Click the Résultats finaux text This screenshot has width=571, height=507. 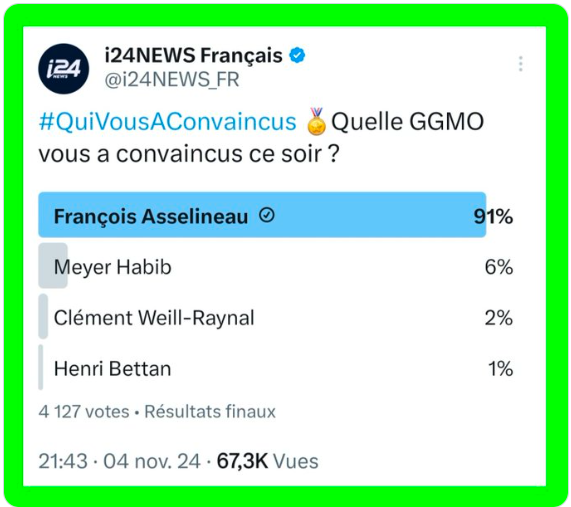point(210,412)
